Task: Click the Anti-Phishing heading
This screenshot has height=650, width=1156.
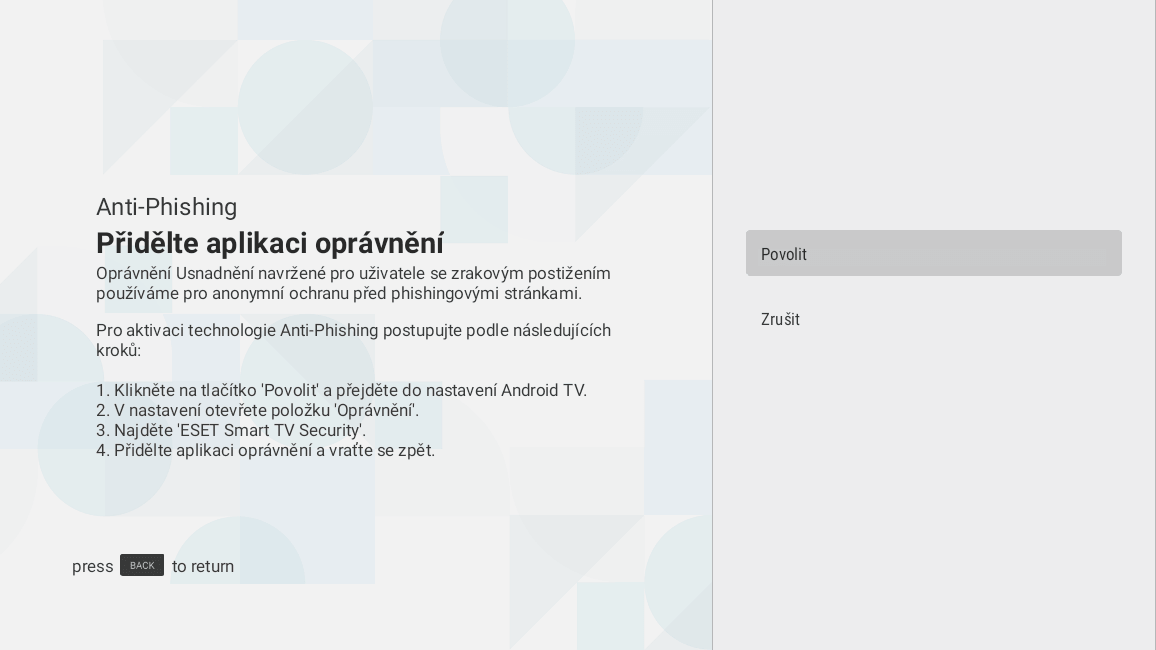Action: coord(166,207)
